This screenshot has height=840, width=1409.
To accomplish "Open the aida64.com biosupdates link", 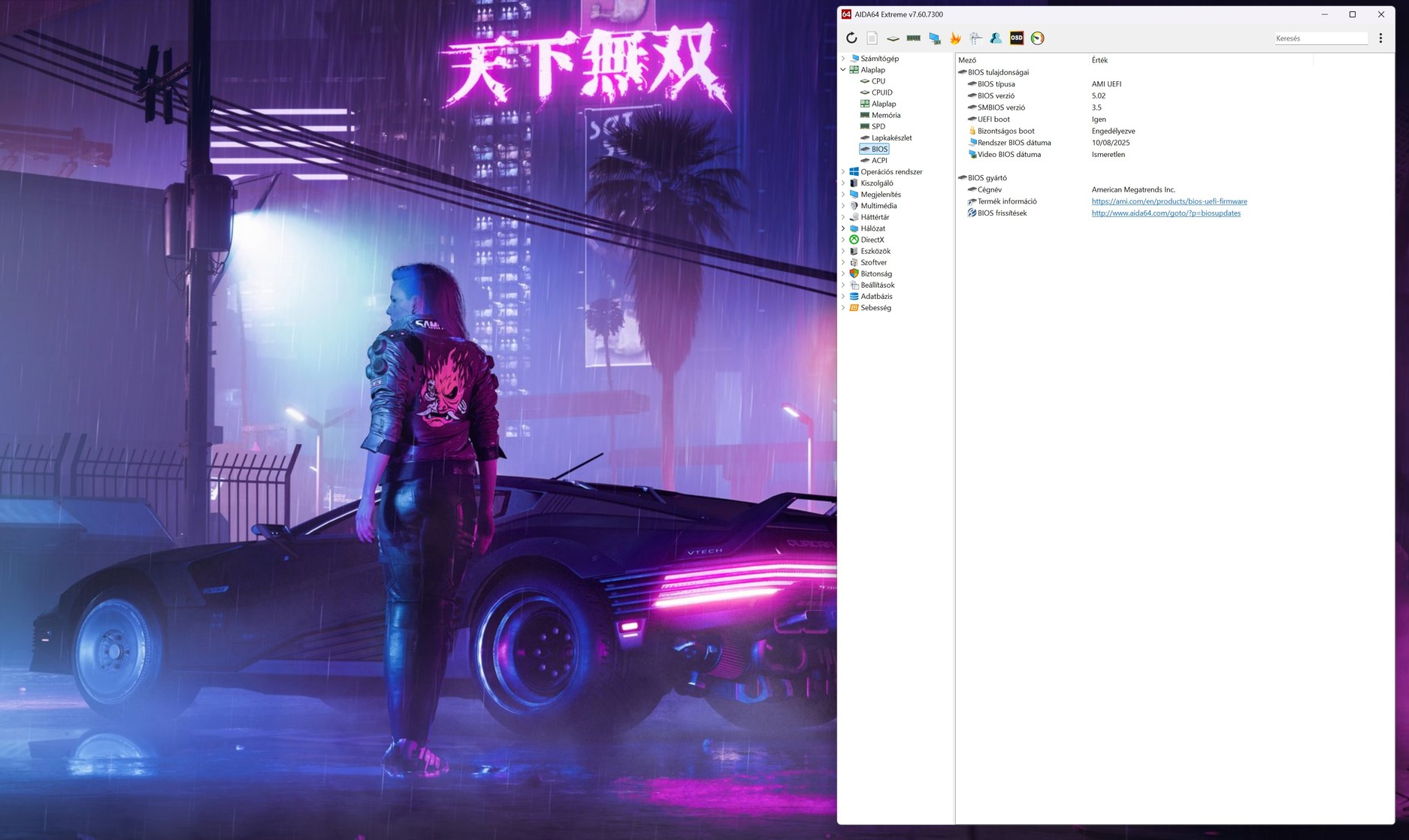I will [1166, 213].
